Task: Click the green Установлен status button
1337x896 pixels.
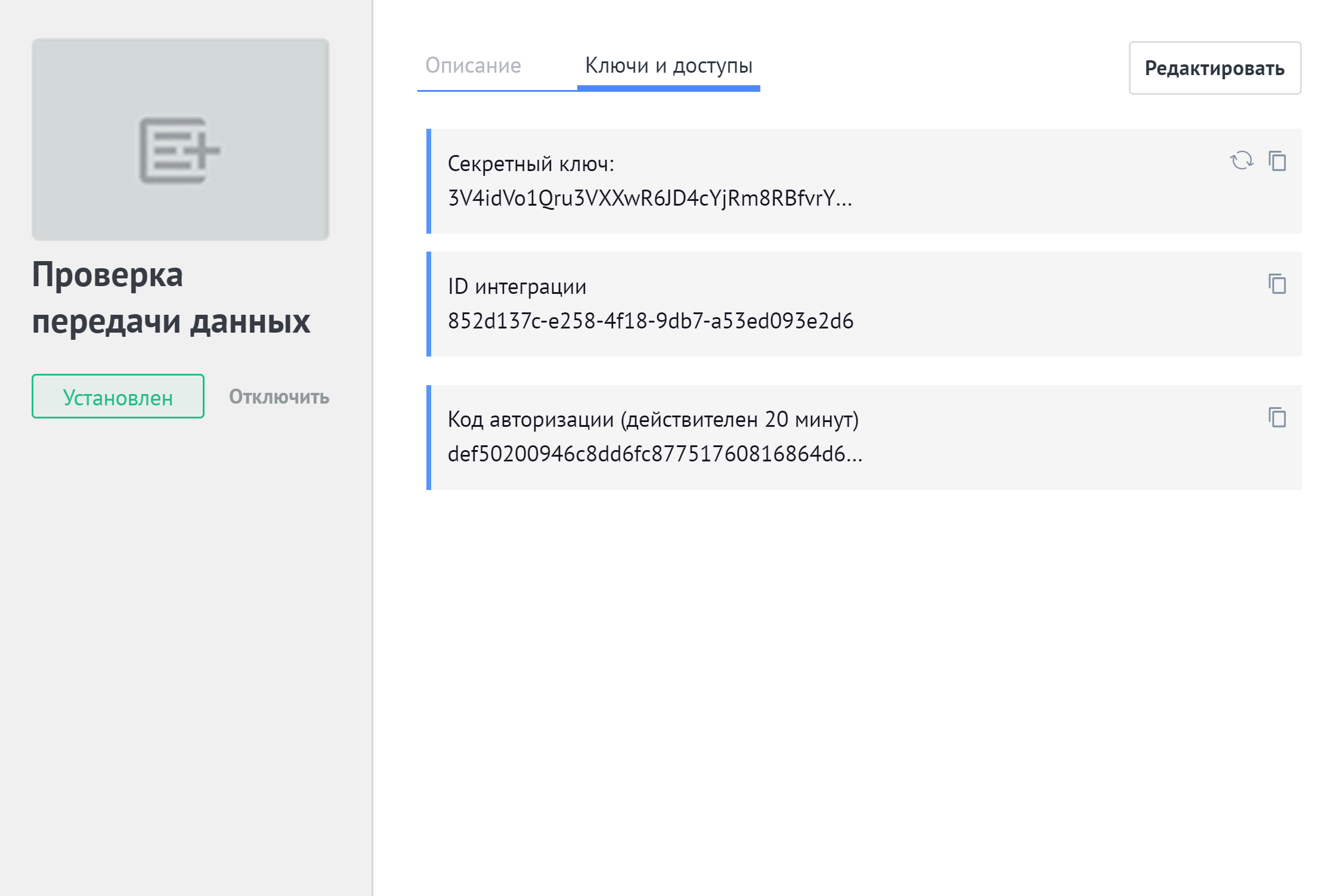Action: click(118, 396)
